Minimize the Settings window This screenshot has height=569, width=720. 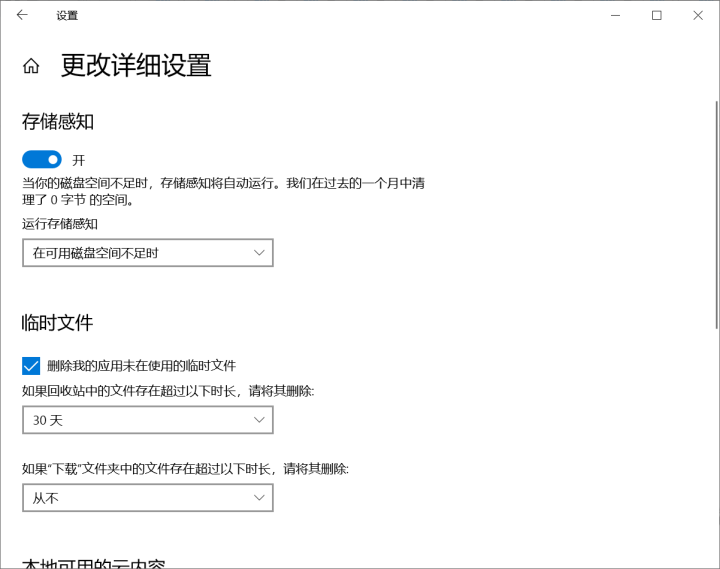point(614,15)
